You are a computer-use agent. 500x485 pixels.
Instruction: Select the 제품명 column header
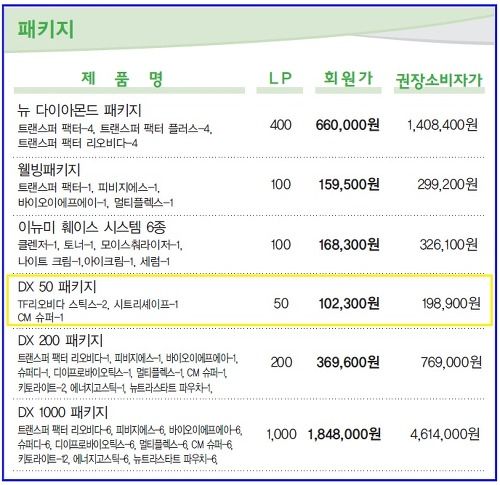pos(122,79)
